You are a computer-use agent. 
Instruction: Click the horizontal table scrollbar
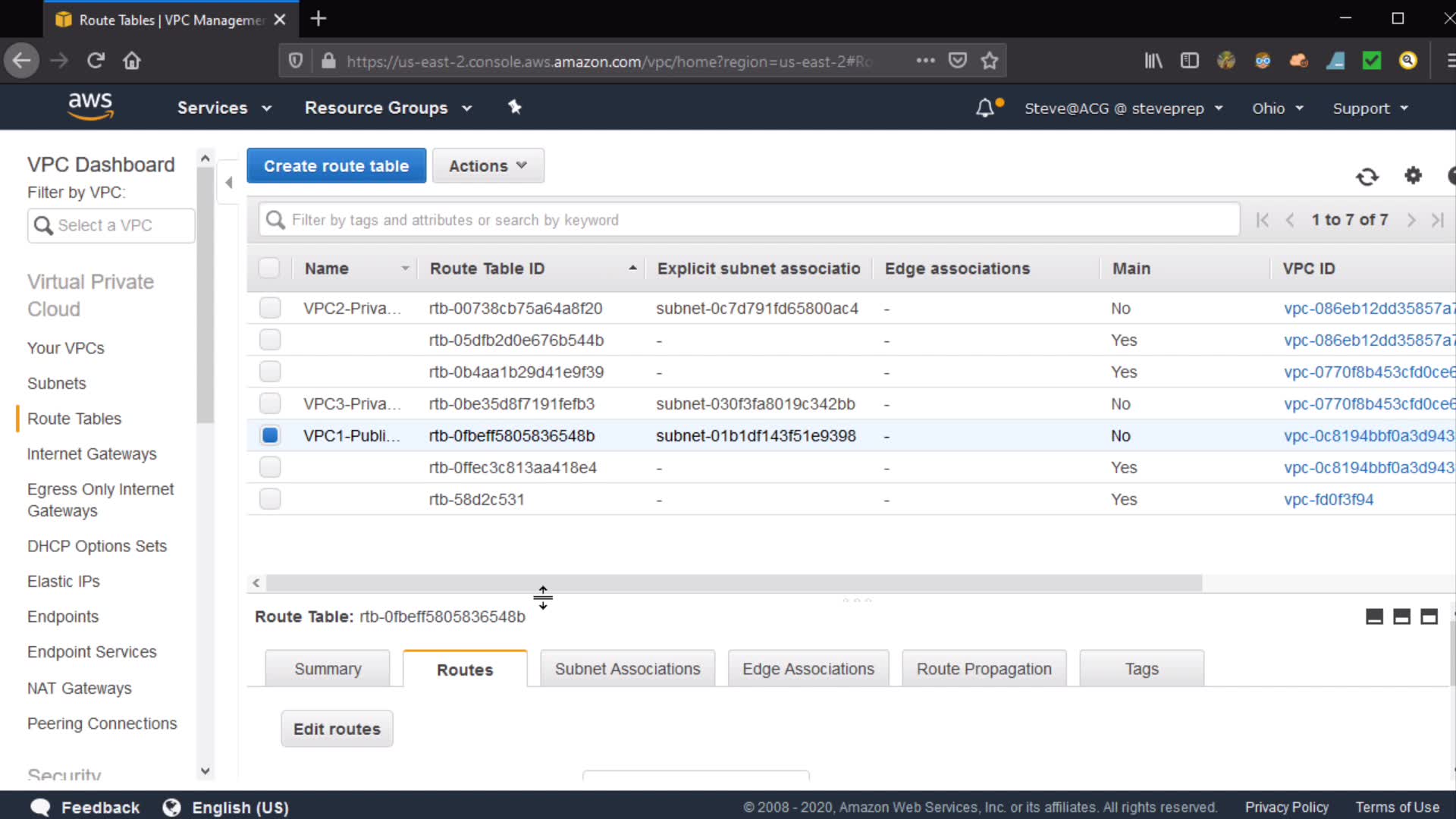[733, 583]
